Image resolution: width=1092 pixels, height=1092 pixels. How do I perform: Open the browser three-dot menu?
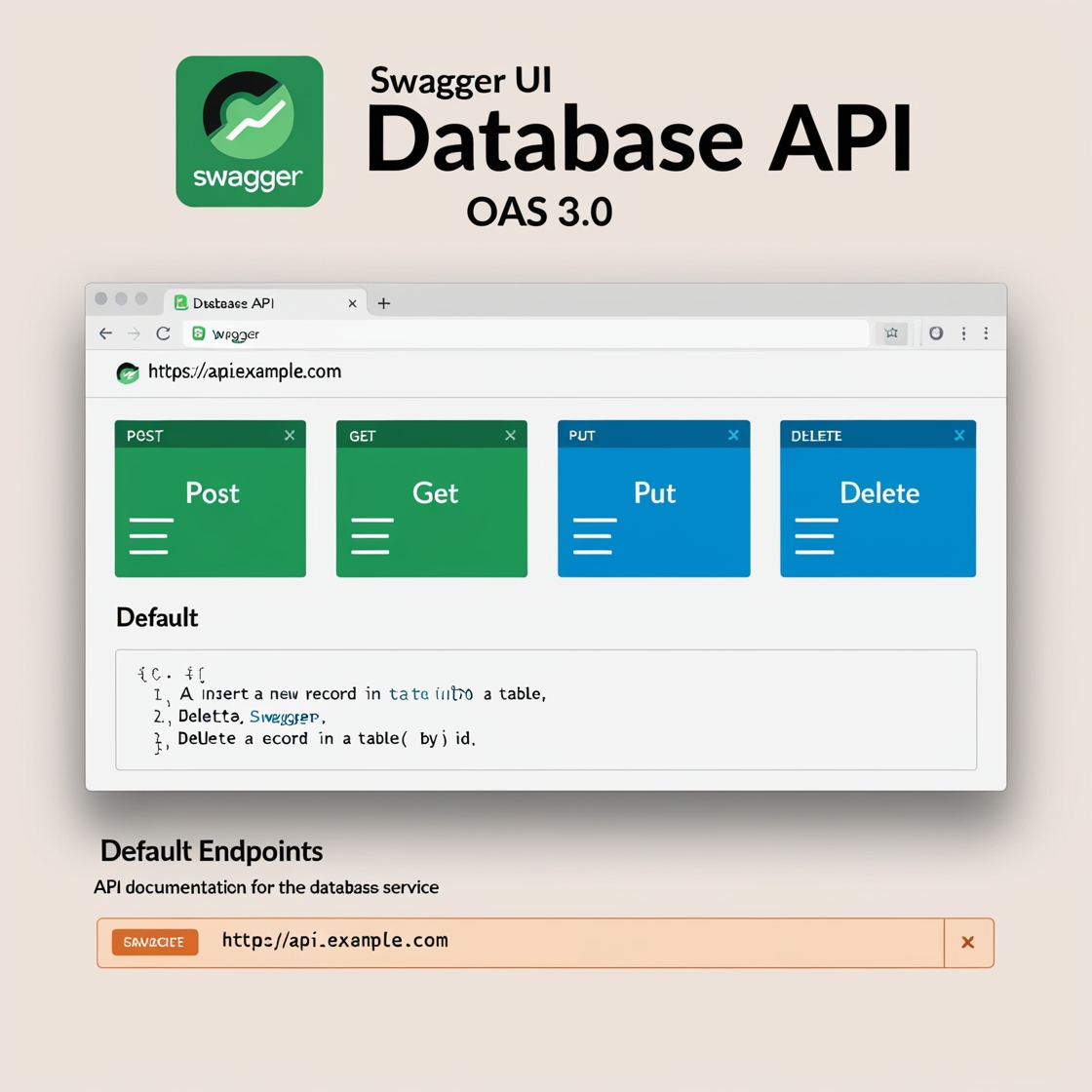coord(963,333)
